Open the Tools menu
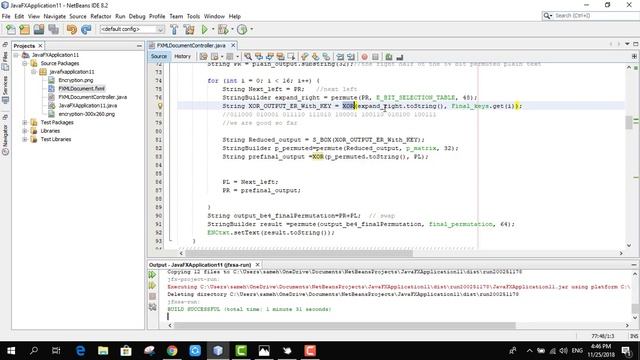 [193, 16]
